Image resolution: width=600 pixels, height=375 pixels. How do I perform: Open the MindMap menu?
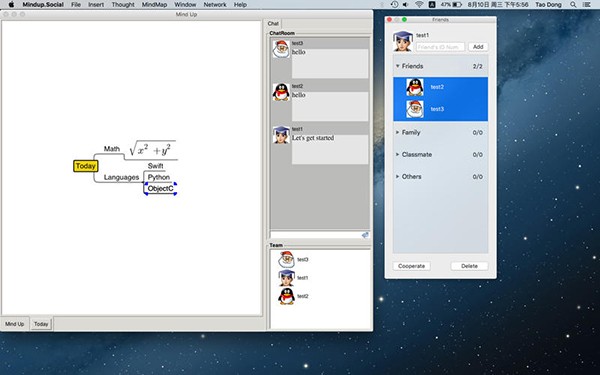[x=154, y=5]
